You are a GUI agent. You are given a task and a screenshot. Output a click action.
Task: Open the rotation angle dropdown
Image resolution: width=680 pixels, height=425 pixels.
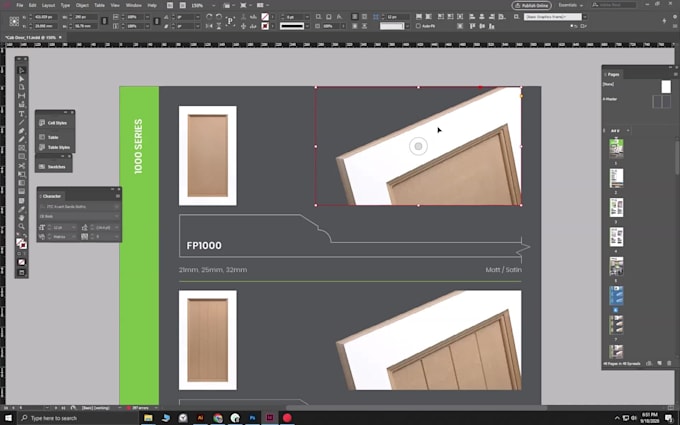click(x=197, y=17)
